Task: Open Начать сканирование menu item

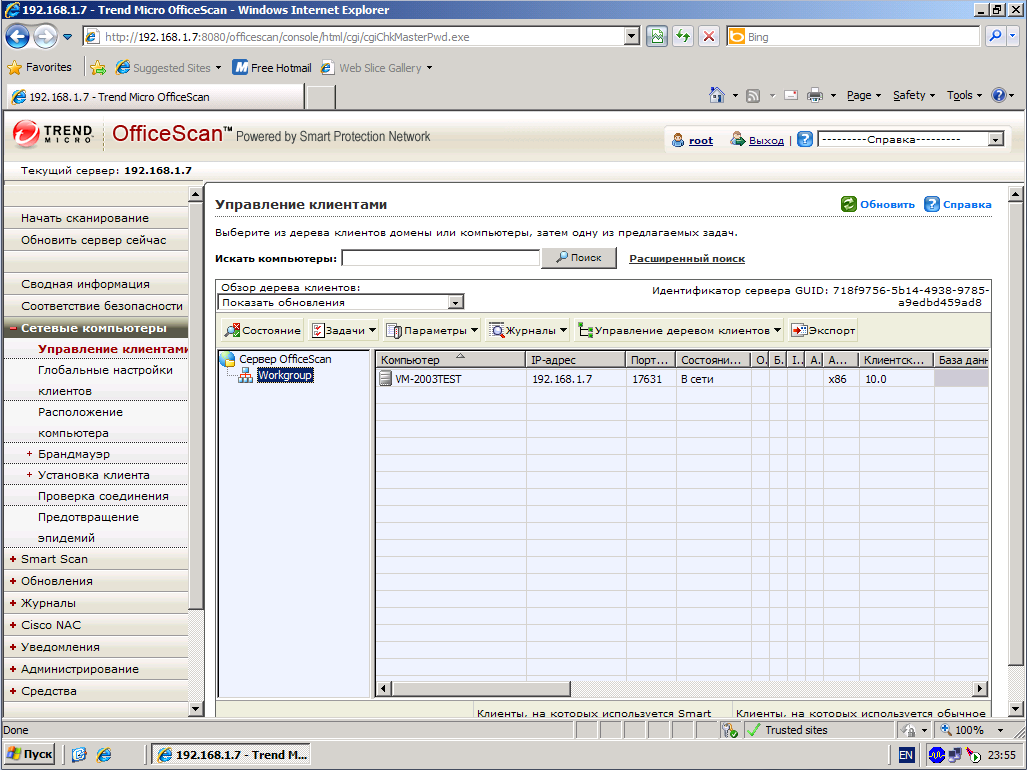Action: click(85, 218)
